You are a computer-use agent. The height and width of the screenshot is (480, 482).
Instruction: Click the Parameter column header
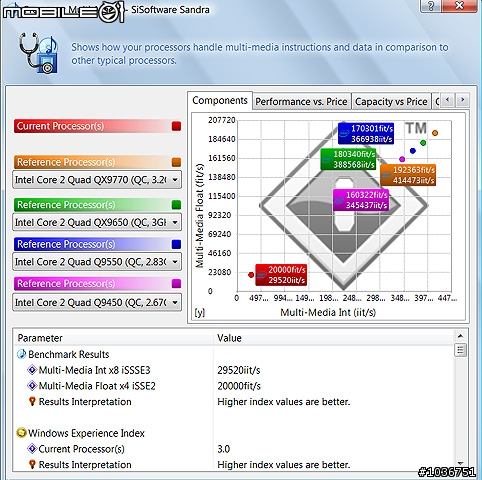click(x=113, y=338)
